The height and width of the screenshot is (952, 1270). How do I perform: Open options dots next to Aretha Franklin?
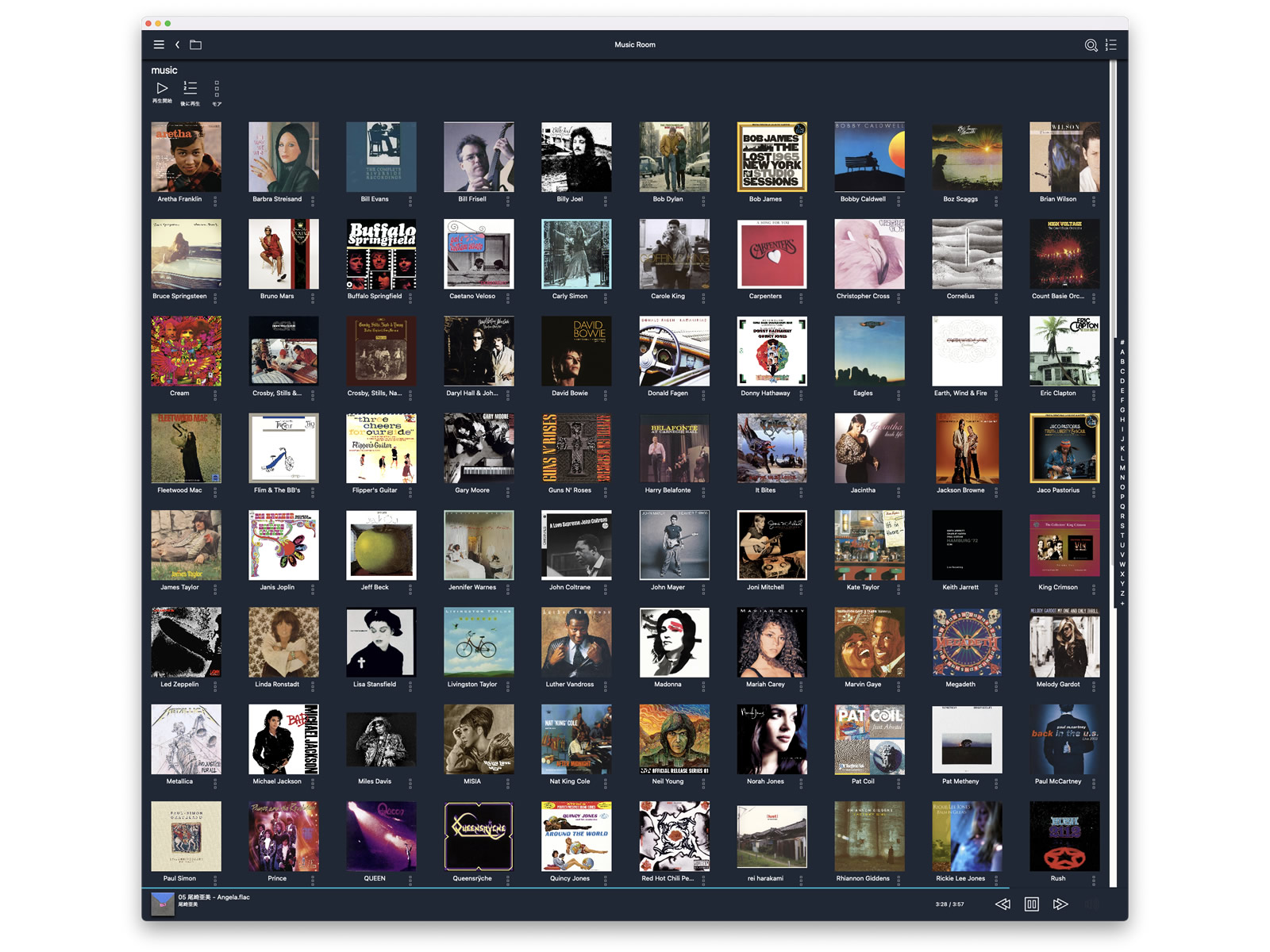pyautogui.click(x=215, y=201)
